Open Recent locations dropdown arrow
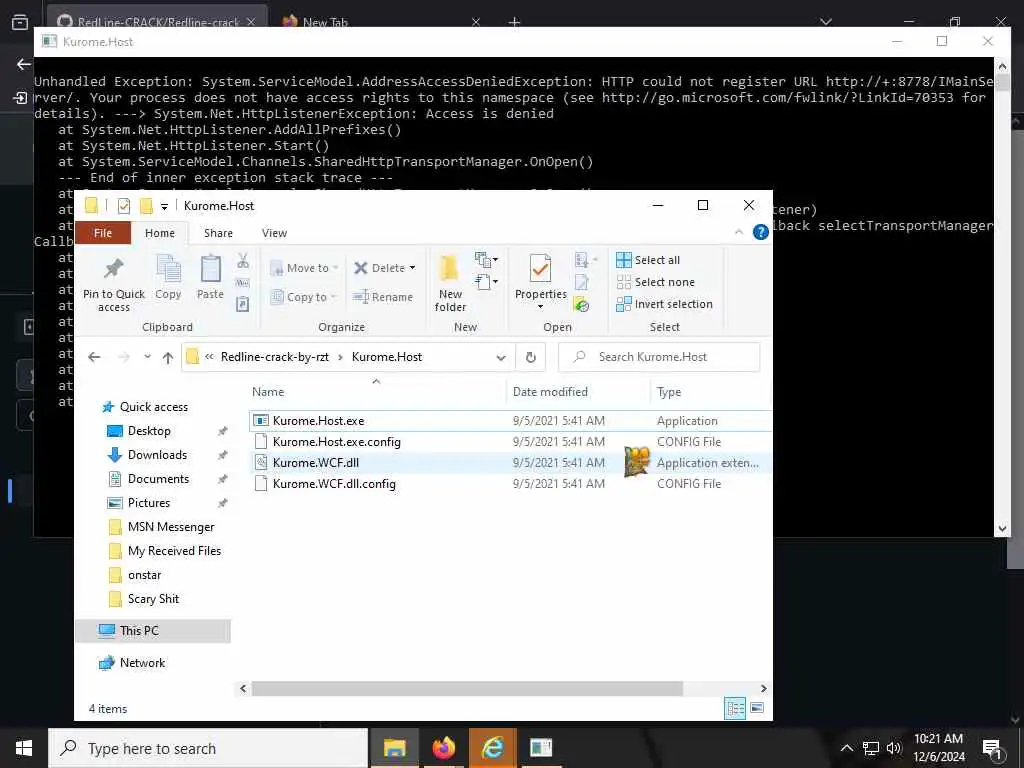Screen dimensions: 1024x768 [x=147, y=357]
